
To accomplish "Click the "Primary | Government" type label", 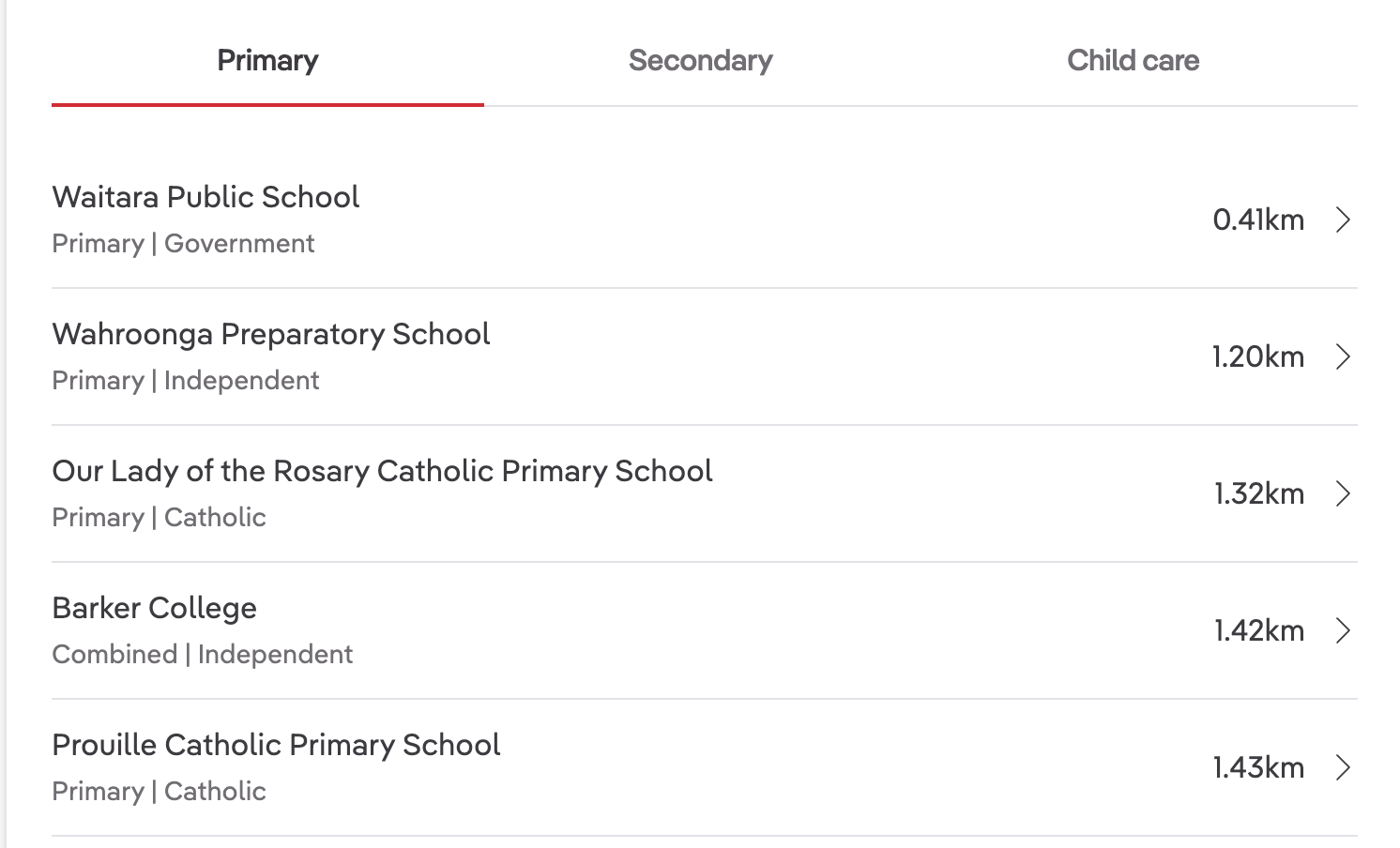I will [183, 244].
